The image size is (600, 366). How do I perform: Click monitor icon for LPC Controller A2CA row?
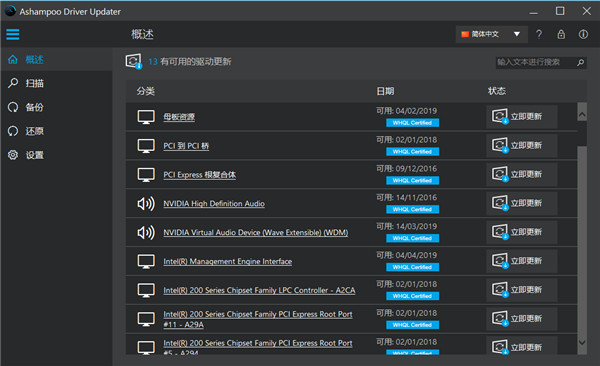(x=146, y=290)
